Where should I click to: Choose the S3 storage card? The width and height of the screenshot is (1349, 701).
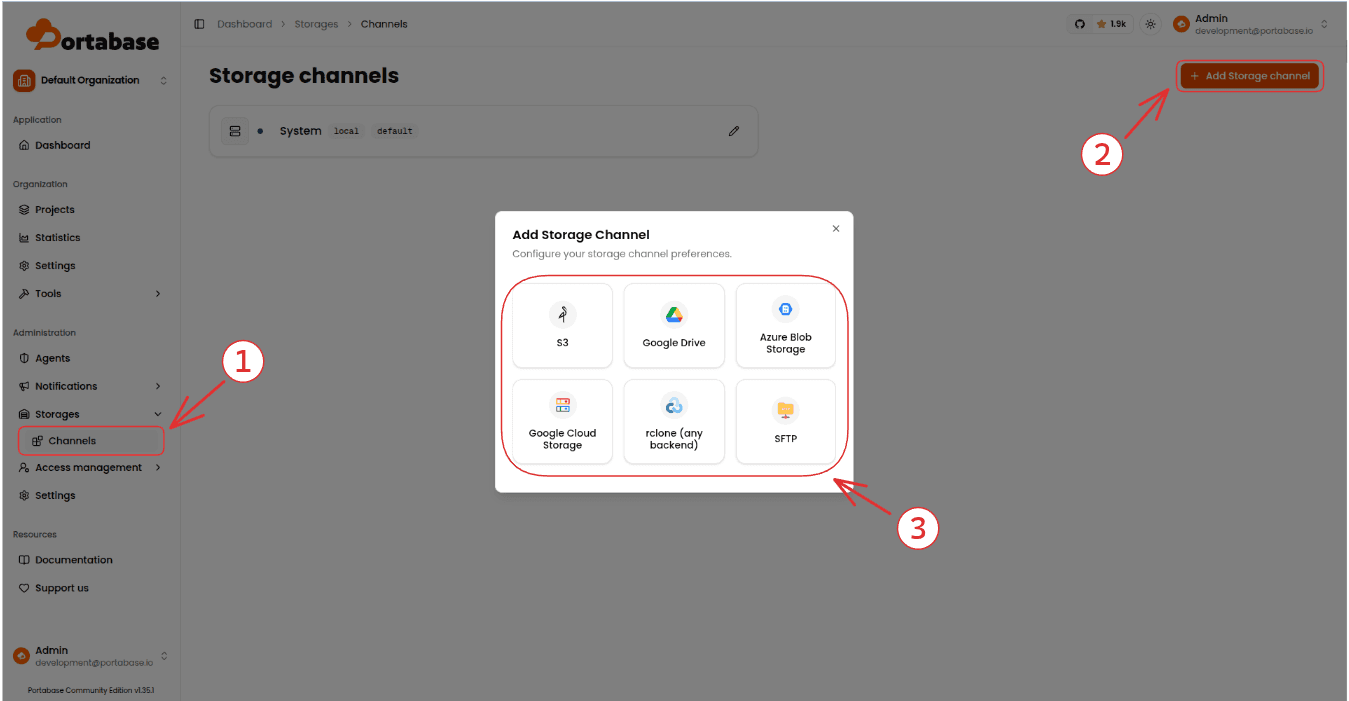563,326
